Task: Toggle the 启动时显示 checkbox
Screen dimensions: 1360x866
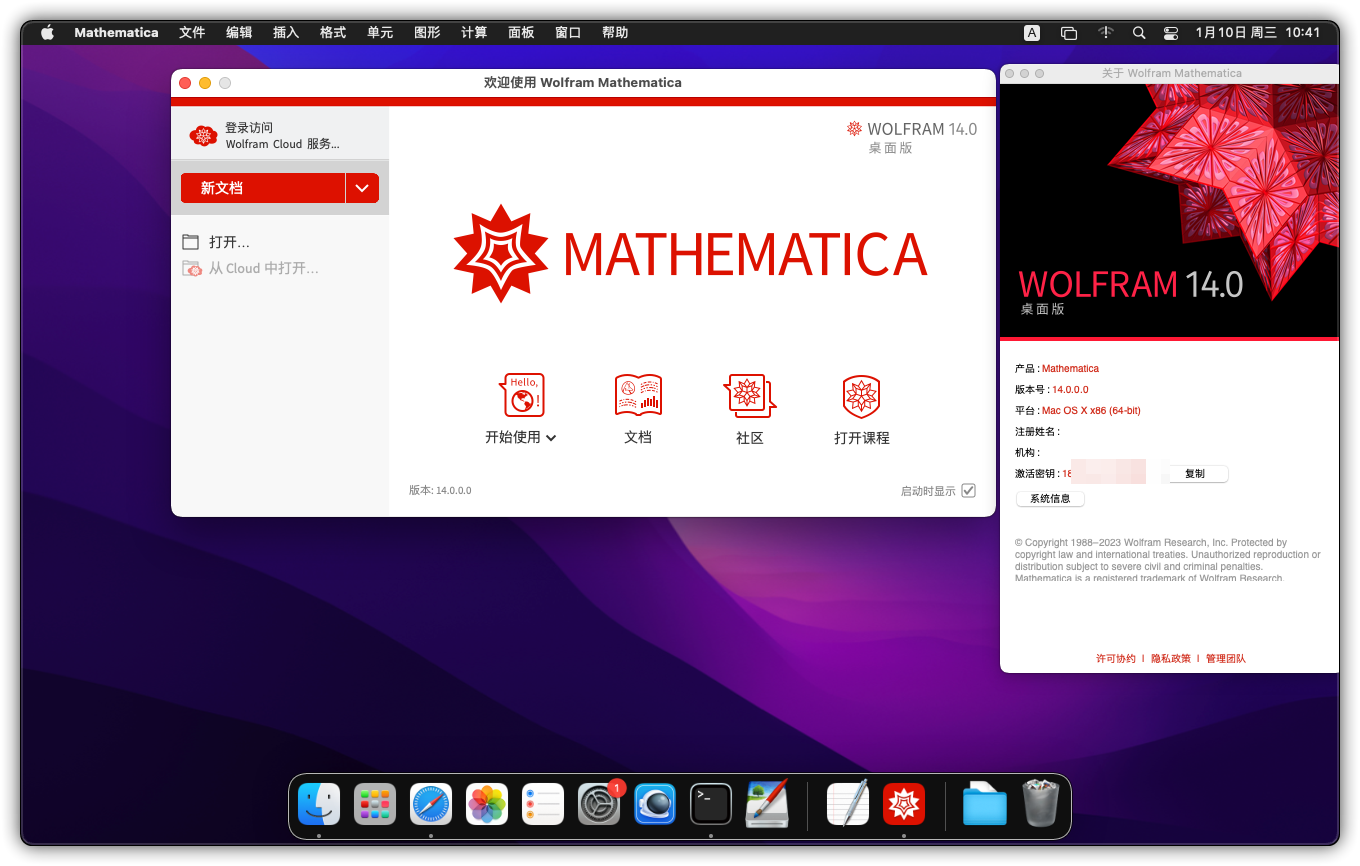Action: point(968,490)
